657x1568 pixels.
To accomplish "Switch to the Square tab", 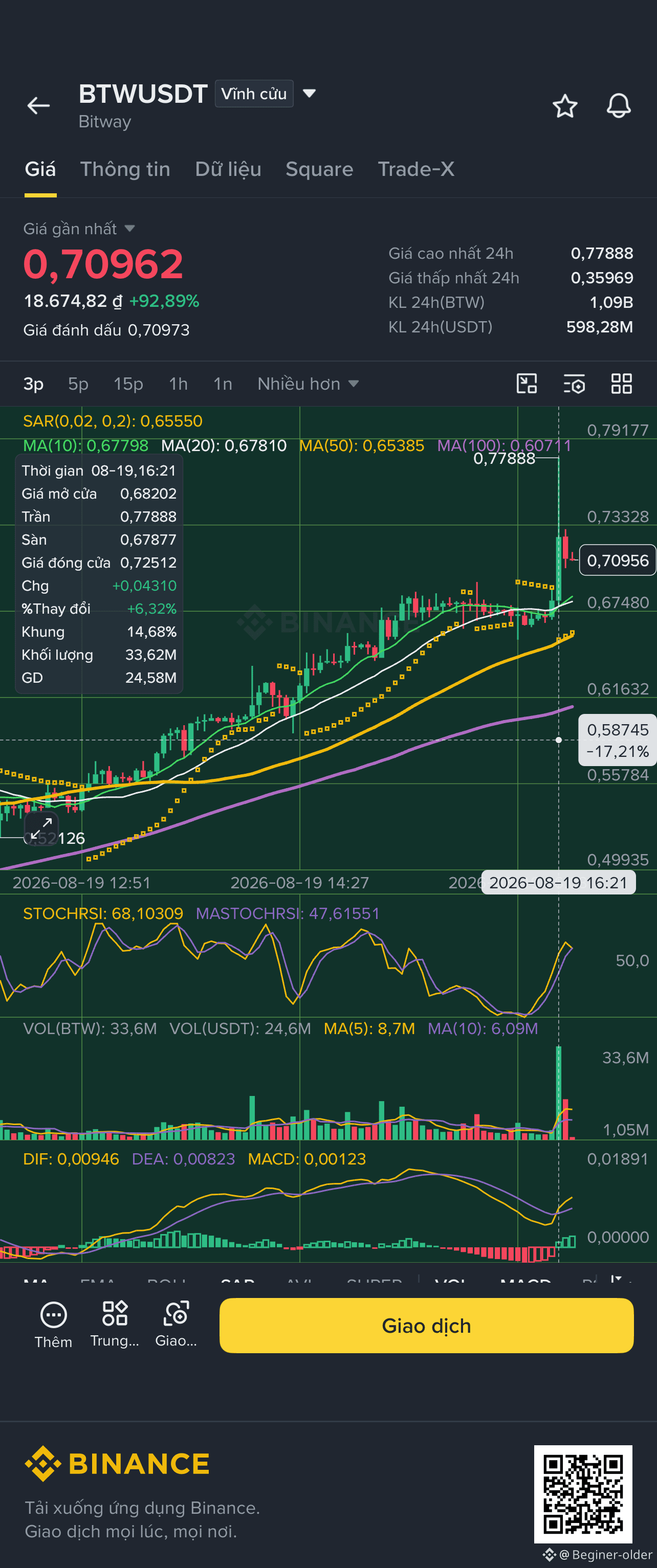I will tap(319, 169).
